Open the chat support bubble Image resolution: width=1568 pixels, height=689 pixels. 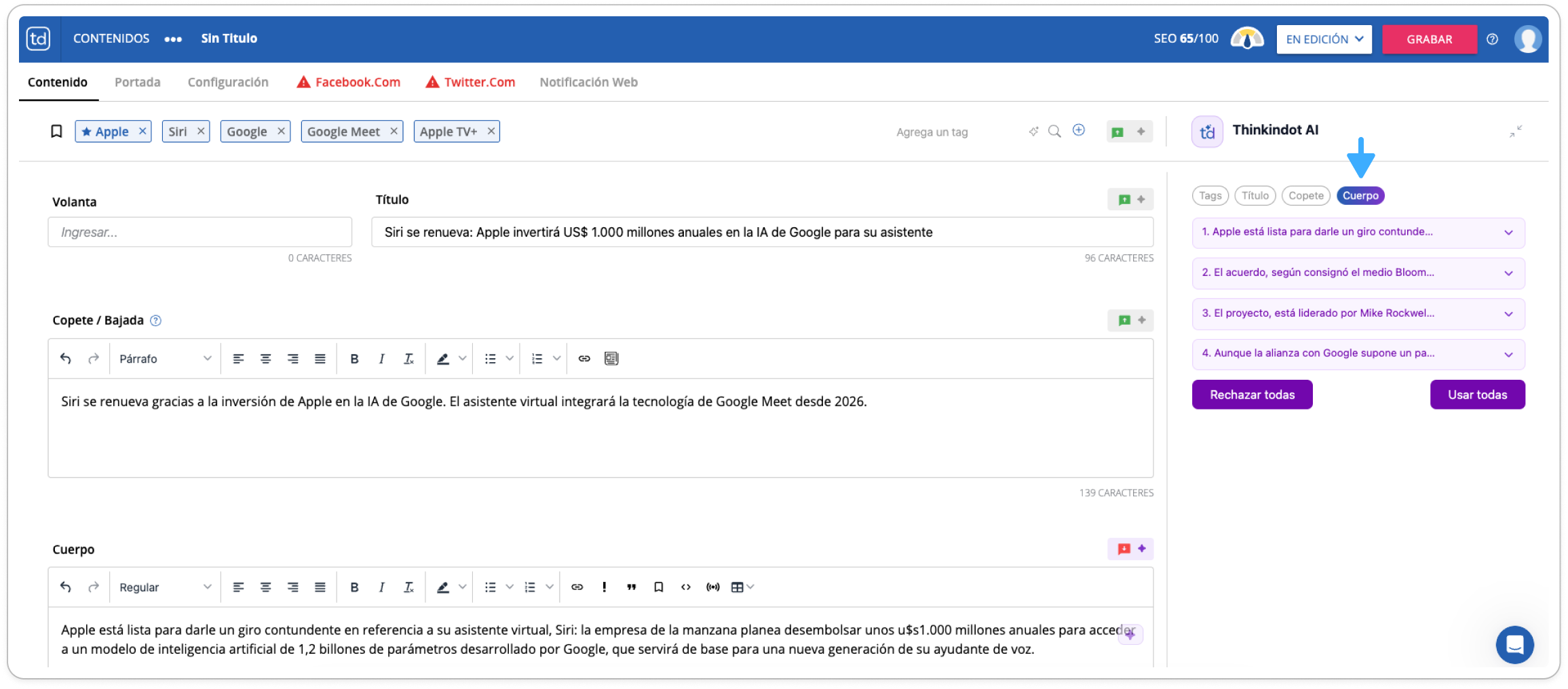tap(1514, 644)
